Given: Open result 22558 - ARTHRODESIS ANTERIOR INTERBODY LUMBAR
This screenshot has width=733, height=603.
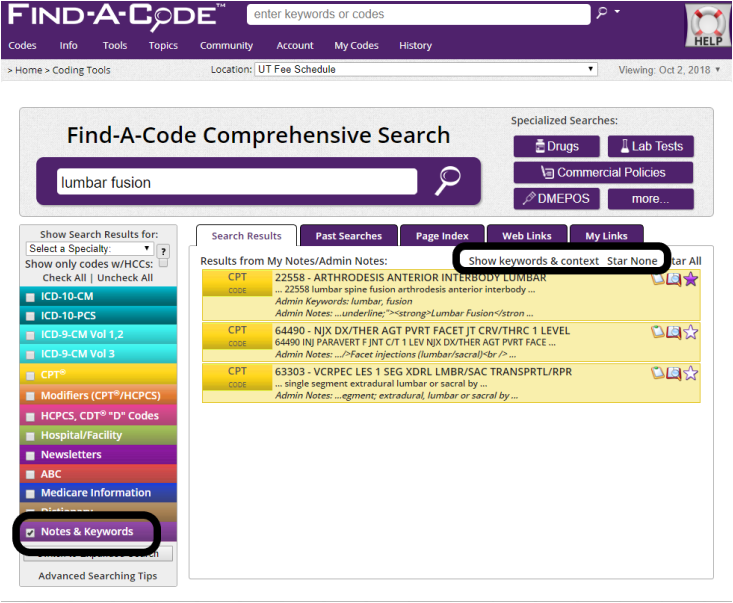Looking at the screenshot, I should pyautogui.click(x=410, y=278).
